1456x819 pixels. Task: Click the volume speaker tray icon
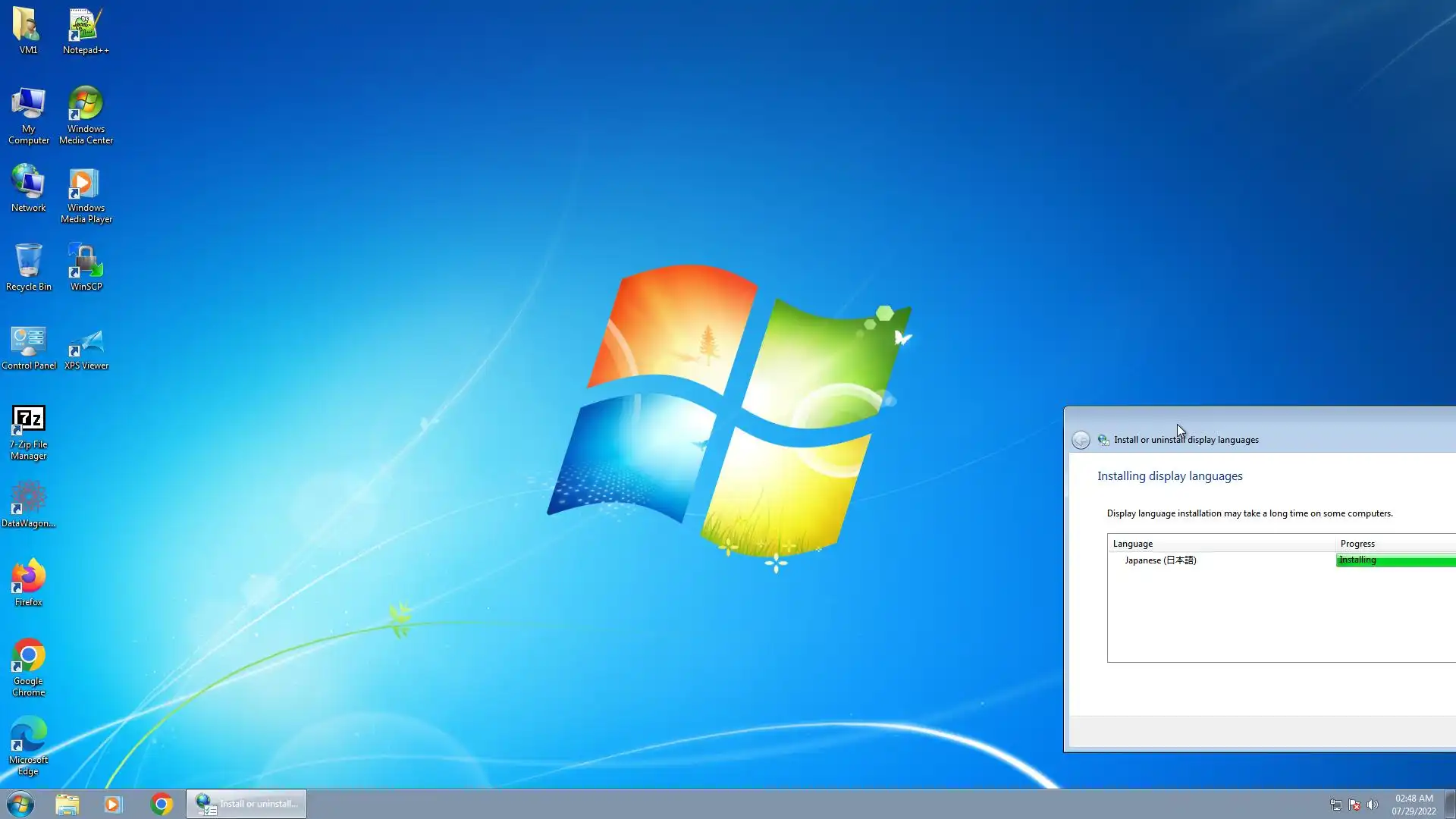pos(1373,805)
